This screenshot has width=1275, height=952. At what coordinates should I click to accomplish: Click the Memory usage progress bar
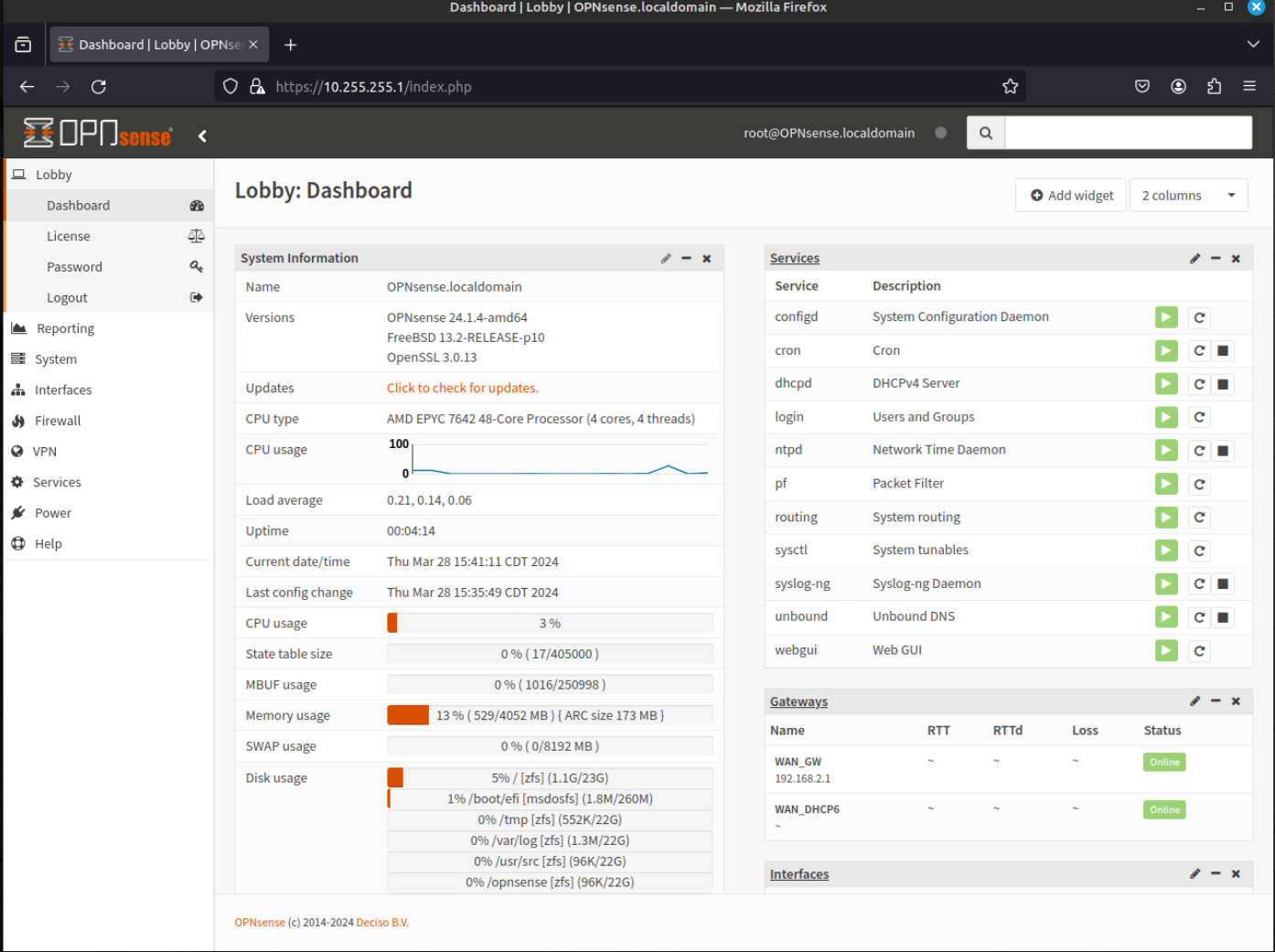point(550,715)
